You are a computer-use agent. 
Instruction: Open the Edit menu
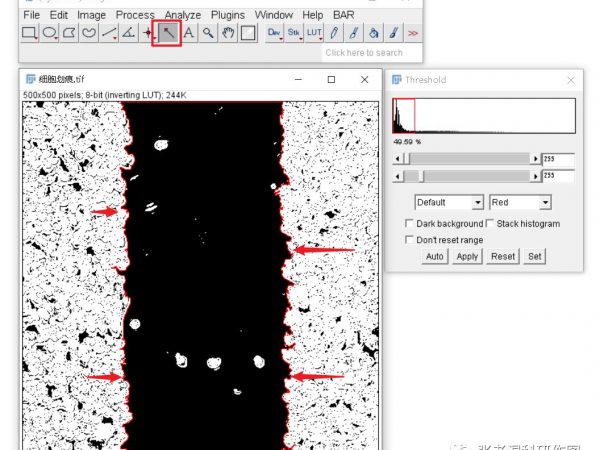pyautogui.click(x=59, y=15)
